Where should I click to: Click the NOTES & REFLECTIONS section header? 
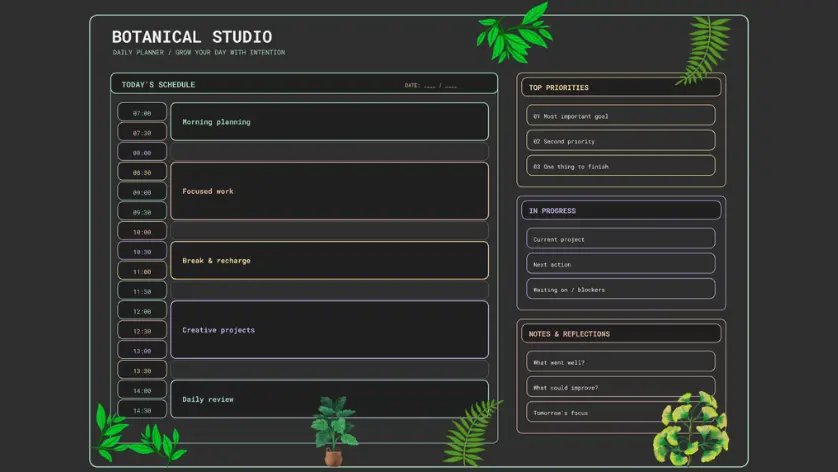(x=620, y=334)
